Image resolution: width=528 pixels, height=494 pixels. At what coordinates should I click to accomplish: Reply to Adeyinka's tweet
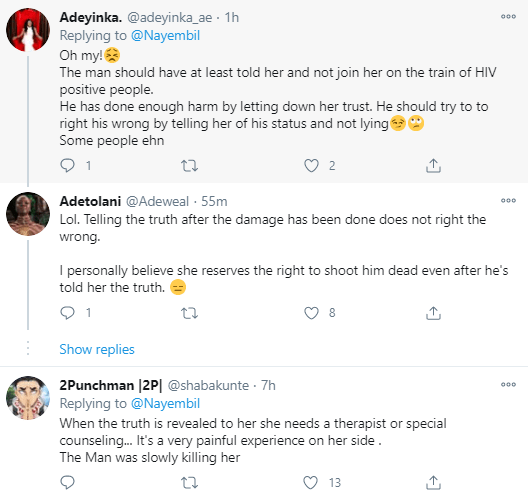(x=67, y=165)
